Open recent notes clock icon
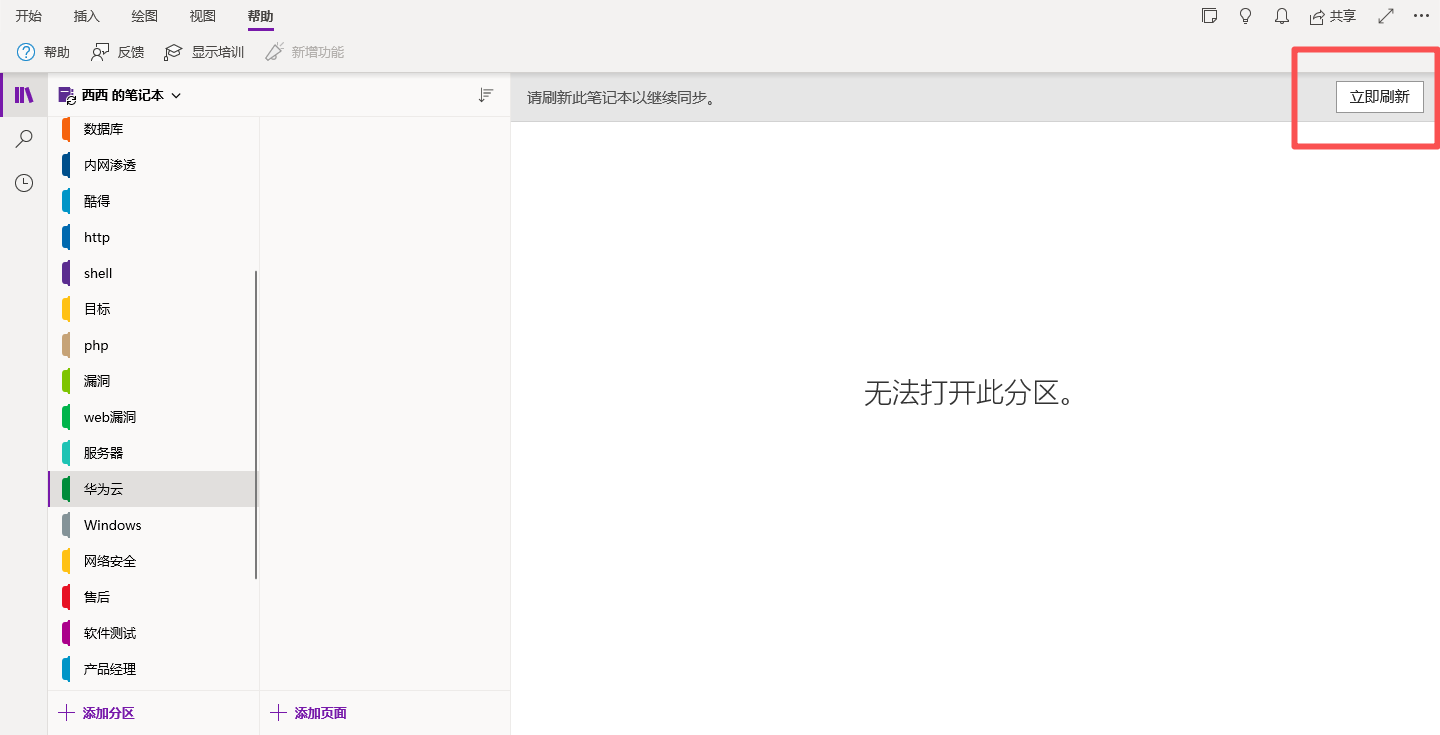1440x735 pixels. coord(24,183)
